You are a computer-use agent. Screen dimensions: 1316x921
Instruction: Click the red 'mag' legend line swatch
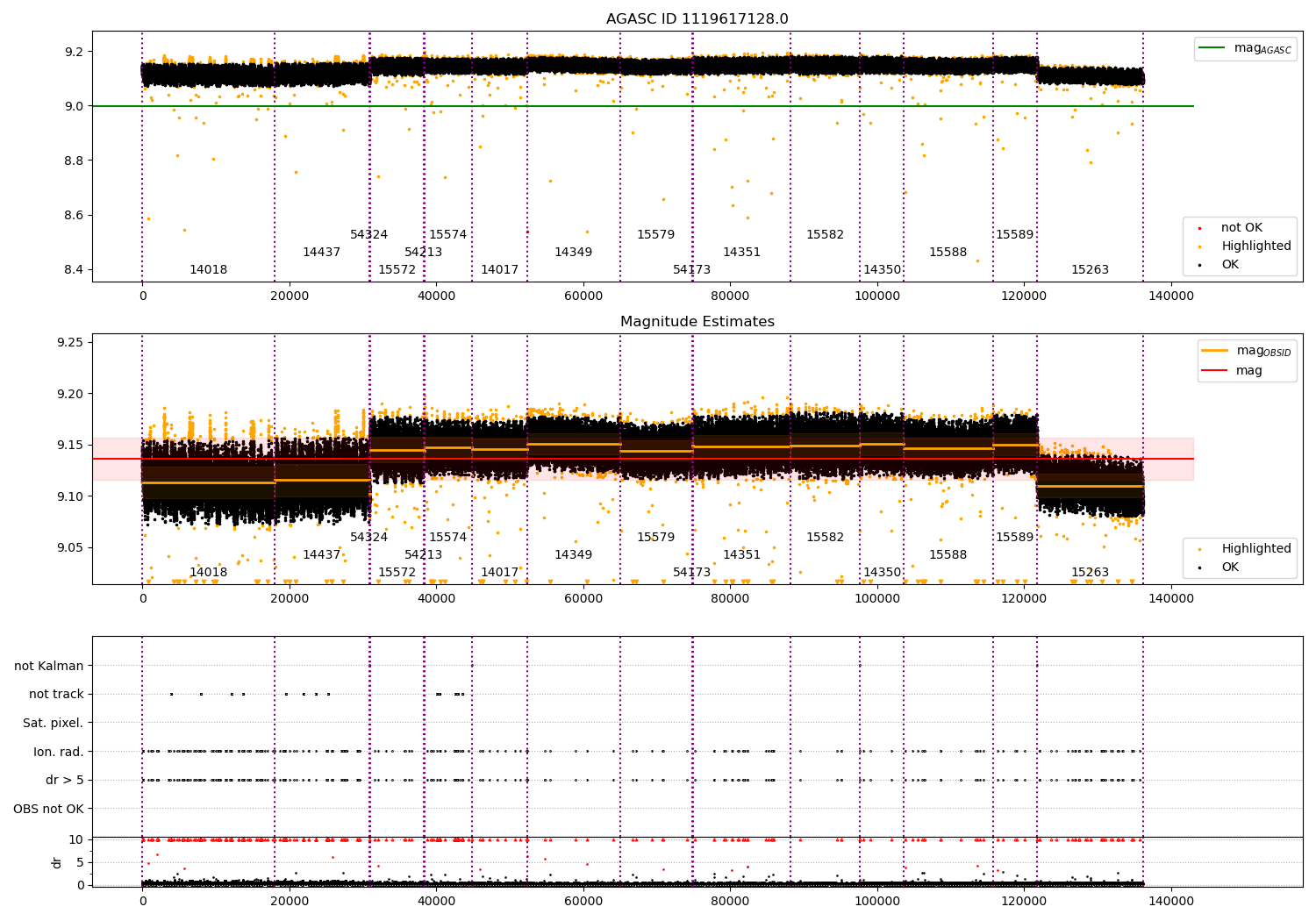coord(1215,370)
